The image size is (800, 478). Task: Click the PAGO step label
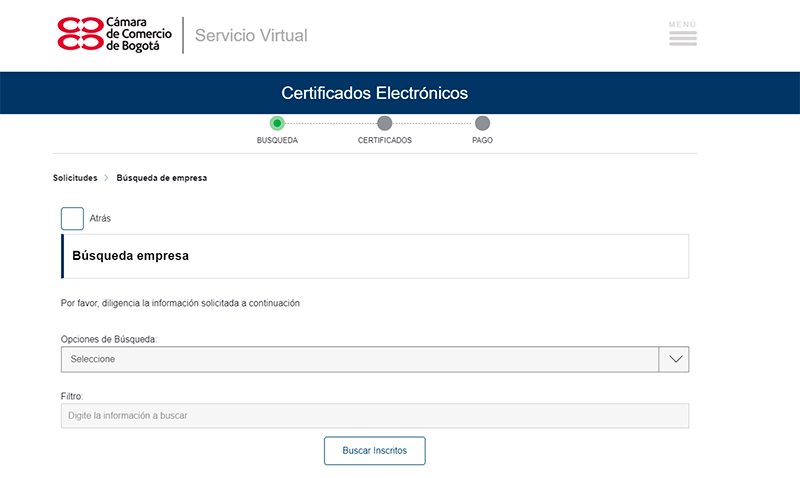pos(482,140)
